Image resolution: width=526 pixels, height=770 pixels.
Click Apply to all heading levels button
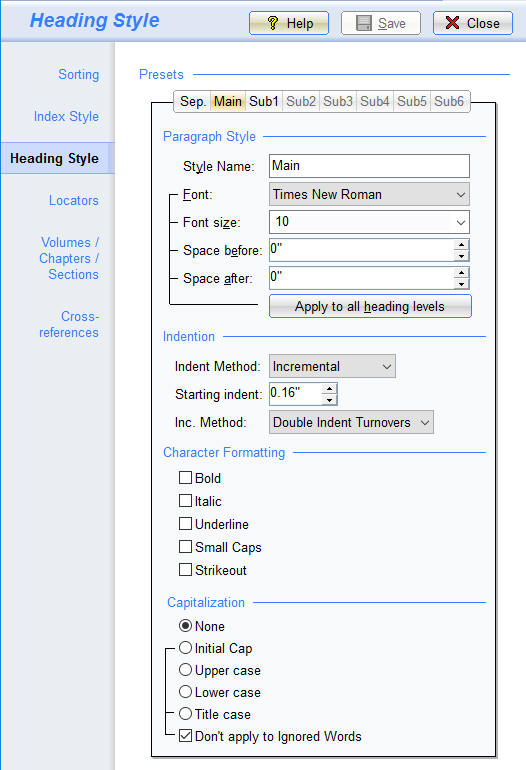(x=370, y=306)
